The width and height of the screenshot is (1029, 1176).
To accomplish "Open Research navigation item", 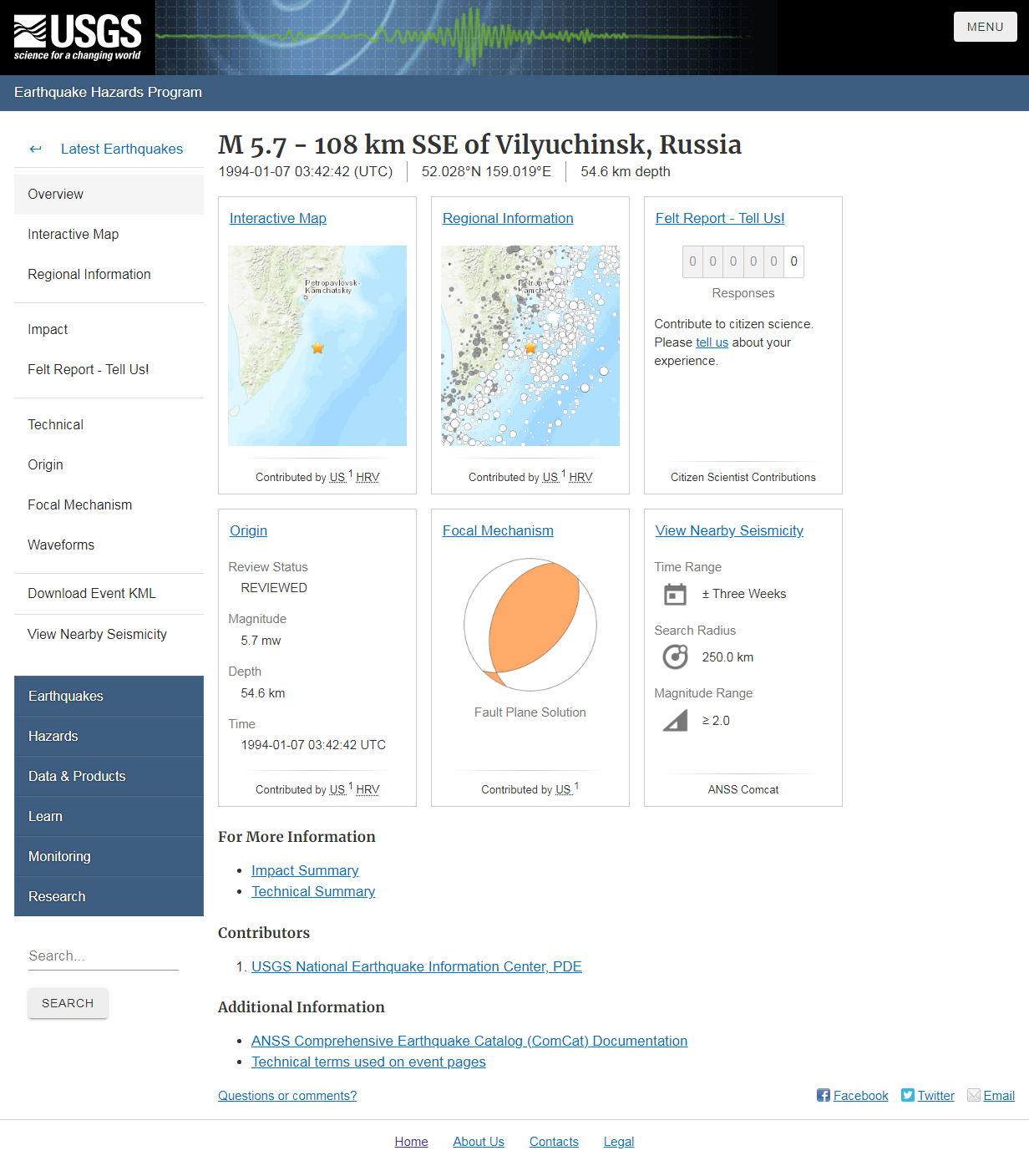I will (109, 896).
